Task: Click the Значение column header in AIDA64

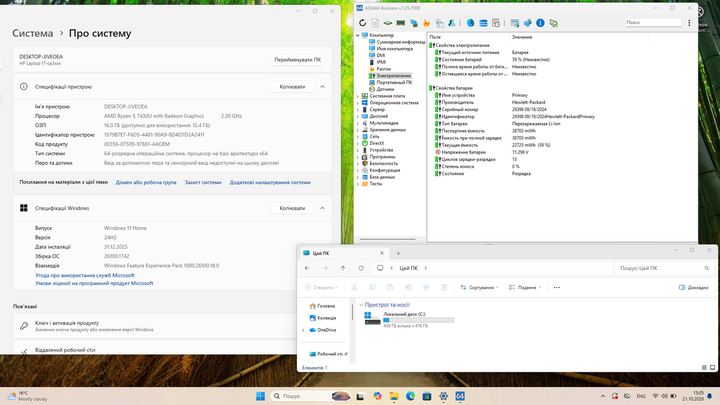Action: tap(522, 37)
